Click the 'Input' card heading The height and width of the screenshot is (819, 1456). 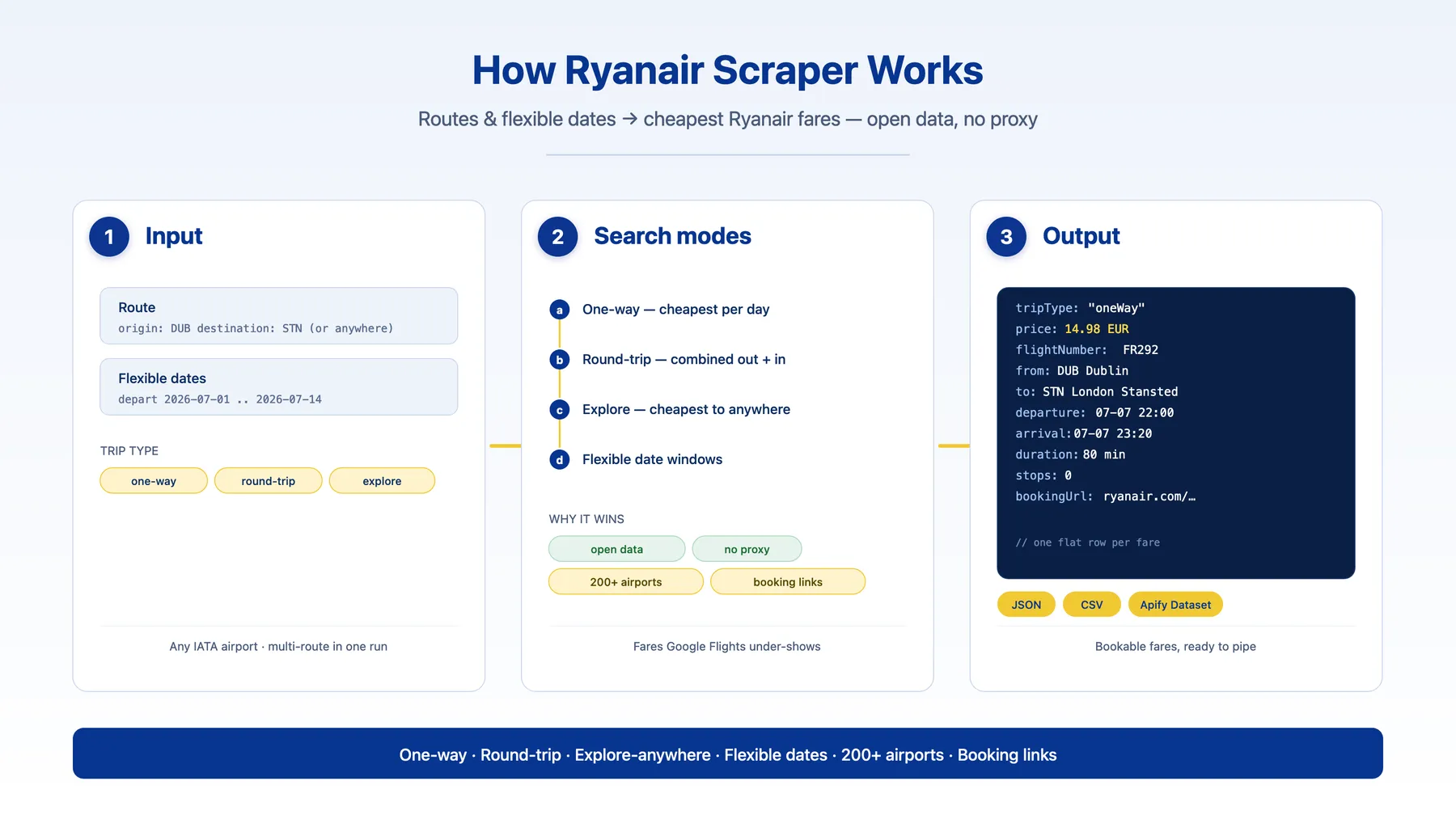pyautogui.click(x=174, y=236)
